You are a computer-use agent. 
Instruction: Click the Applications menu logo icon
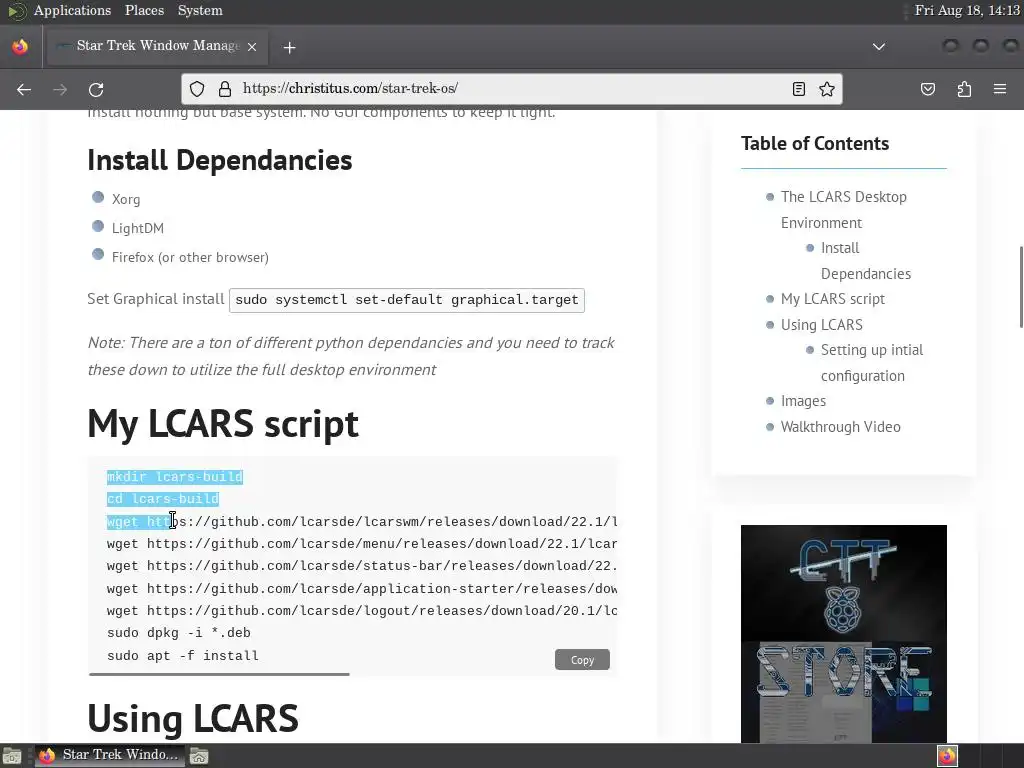tap(17, 10)
